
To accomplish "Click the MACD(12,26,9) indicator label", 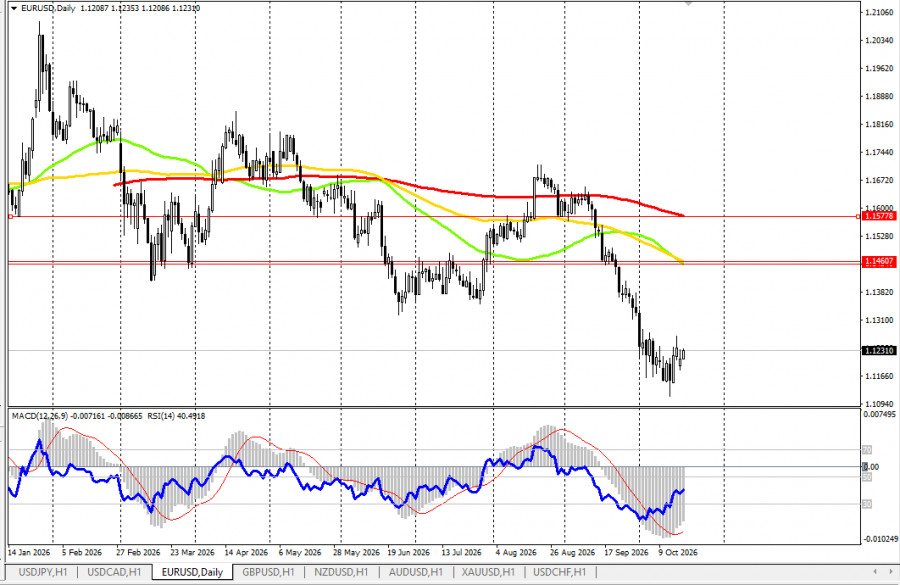I will tap(40, 416).
